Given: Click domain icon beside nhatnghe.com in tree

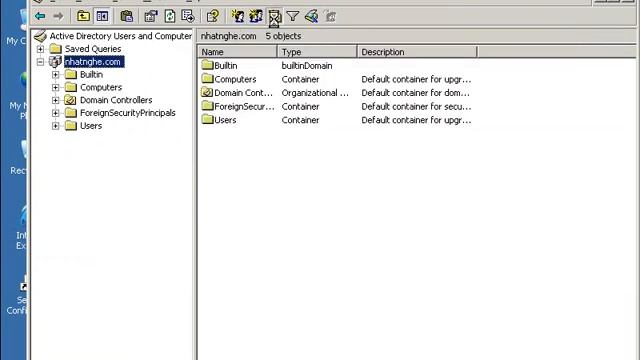Looking at the screenshot, I should (x=55, y=62).
